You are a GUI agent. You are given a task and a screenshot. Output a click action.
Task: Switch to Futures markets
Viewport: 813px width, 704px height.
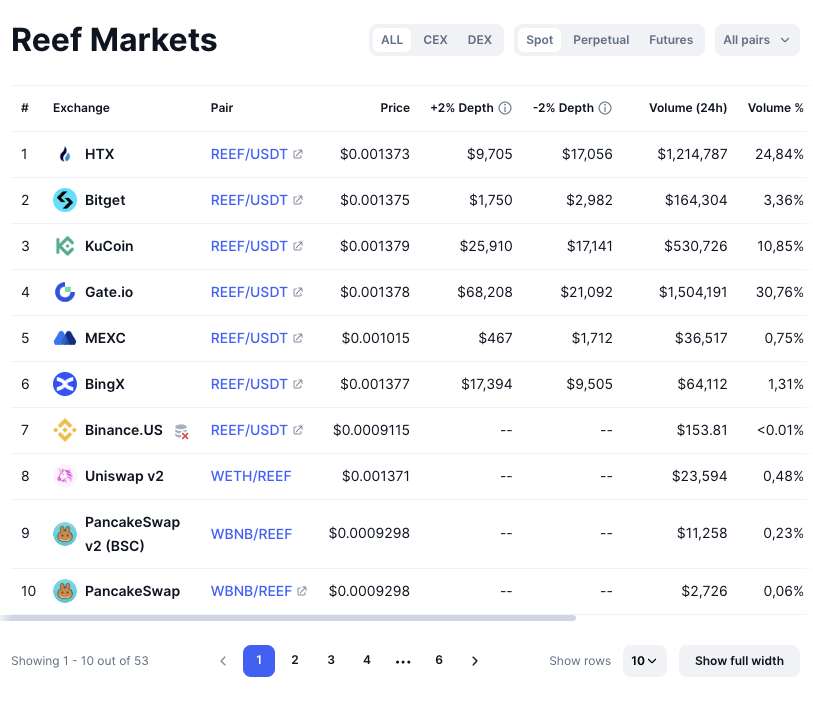[x=671, y=40]
